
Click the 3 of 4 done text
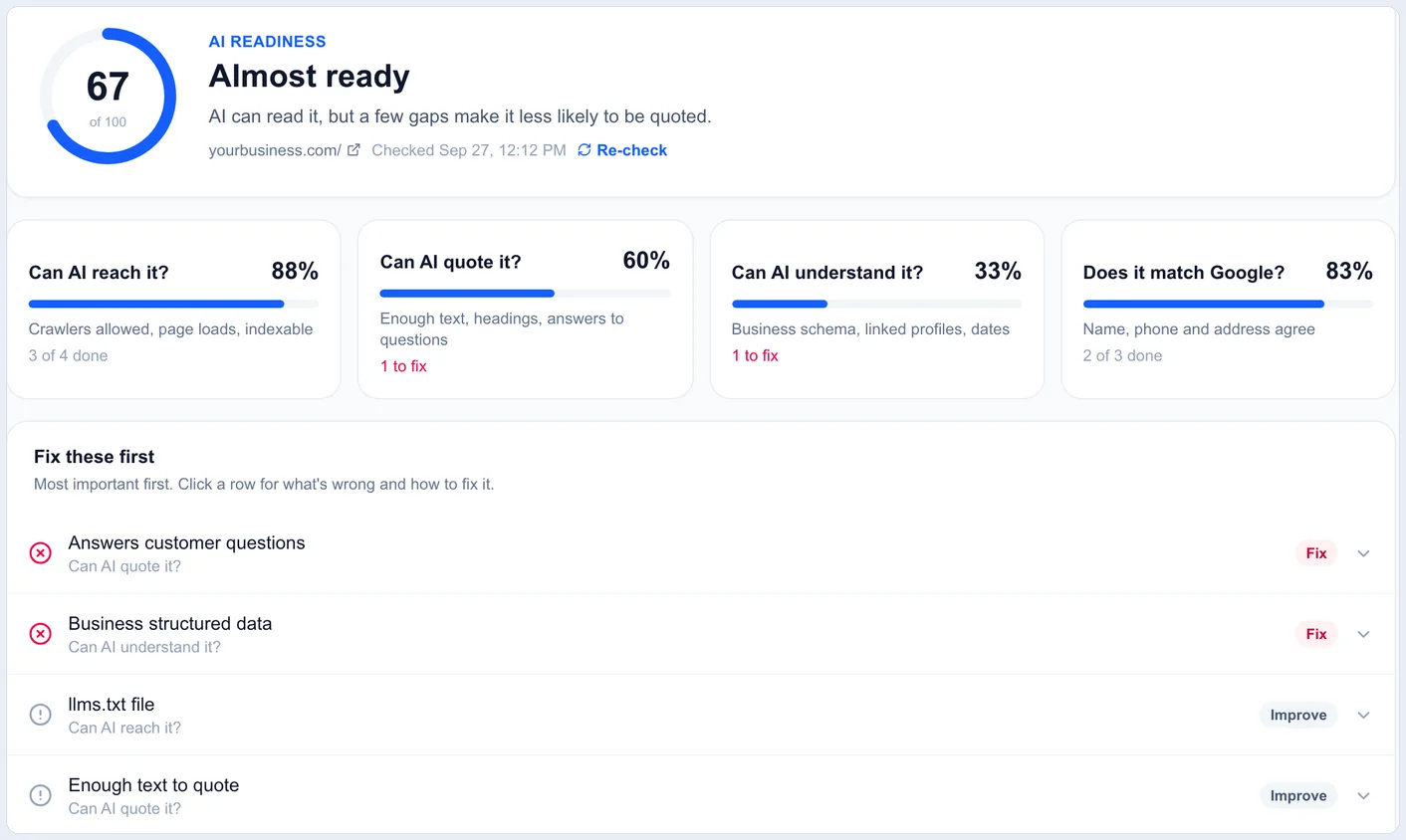point(68,355)
